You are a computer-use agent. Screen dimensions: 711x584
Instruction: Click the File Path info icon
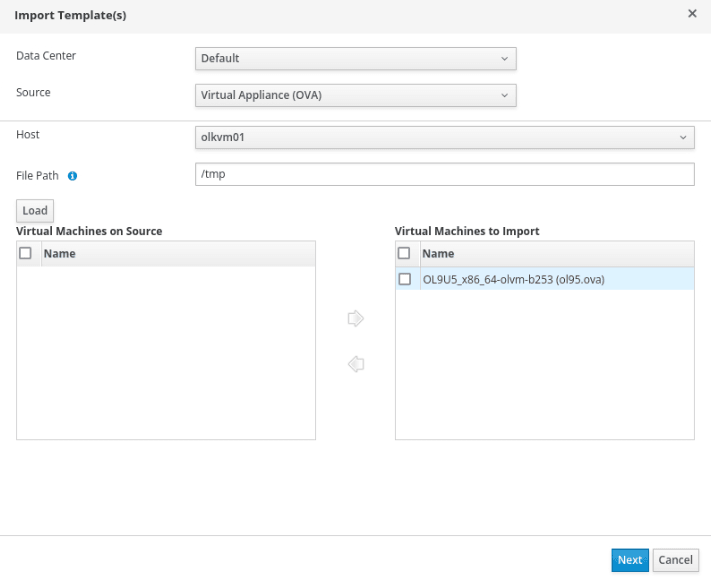pos(72,176)
